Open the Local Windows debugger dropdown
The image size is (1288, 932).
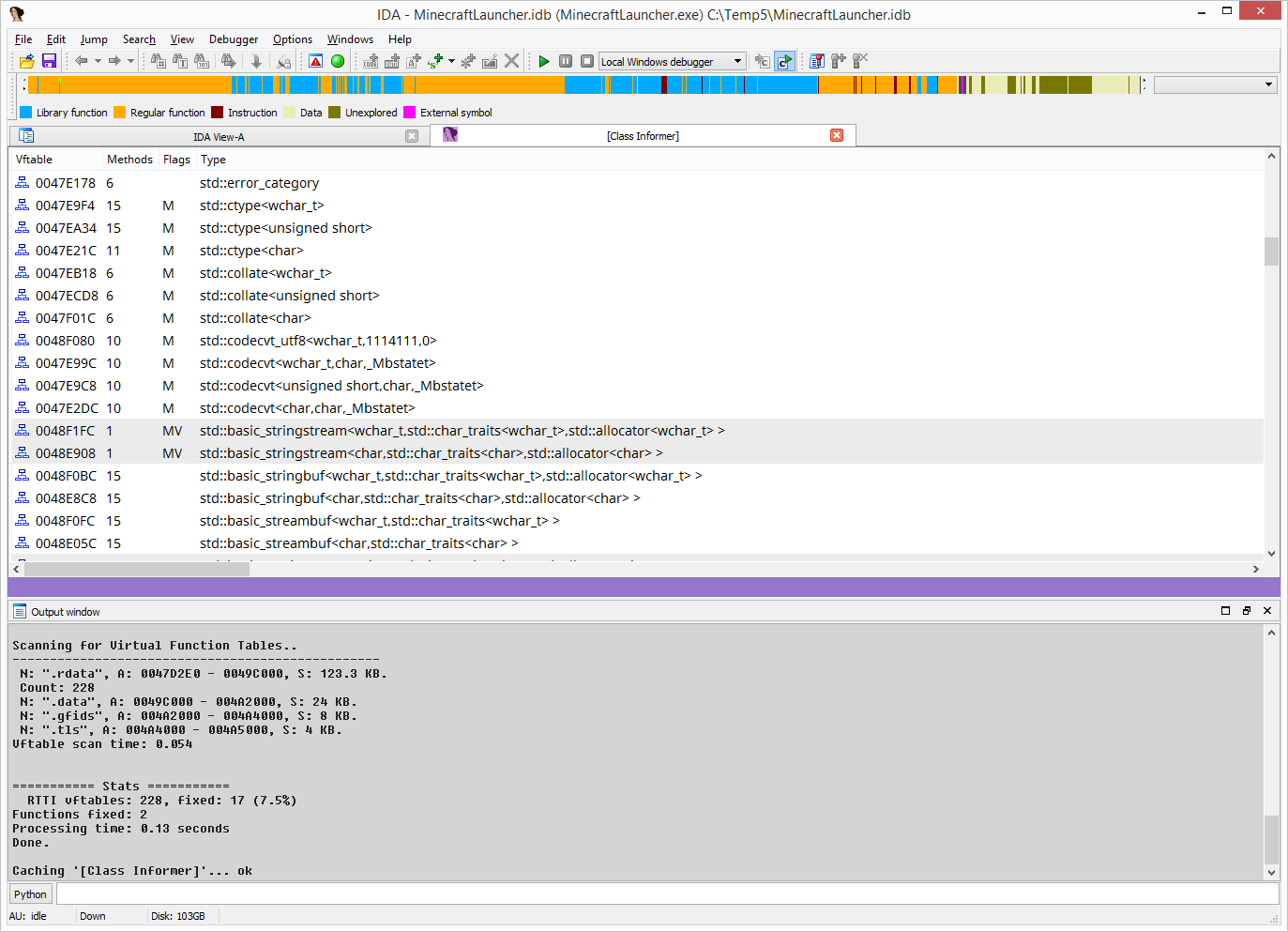pos(737,61)
